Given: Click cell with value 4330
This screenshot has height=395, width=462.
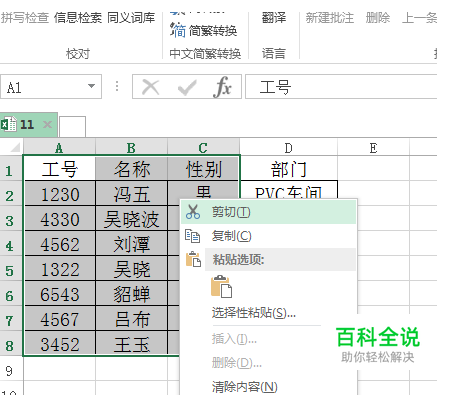Looking at the screenshot, I should [x=60, y=219].
